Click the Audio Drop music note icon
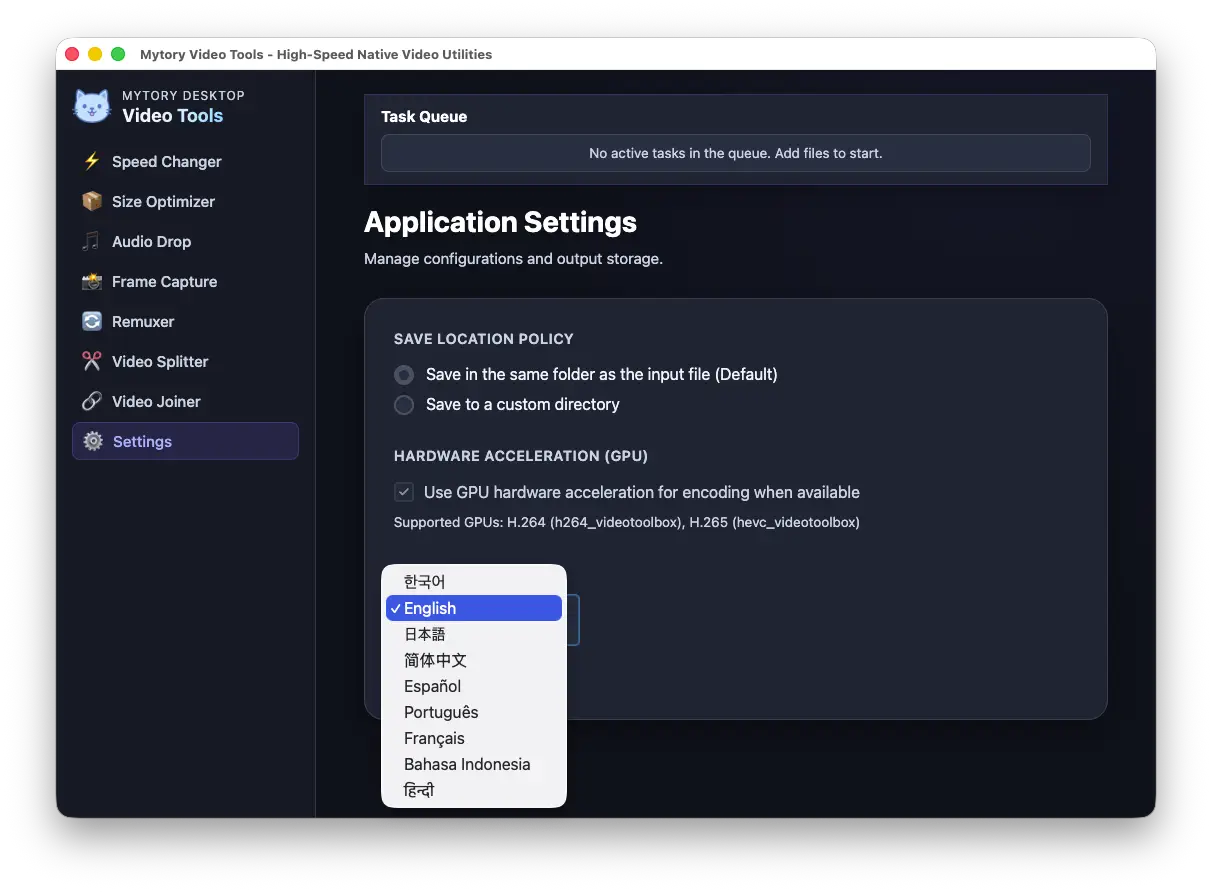The height and width of the screenshot is (892, 1212). [92, 242]
